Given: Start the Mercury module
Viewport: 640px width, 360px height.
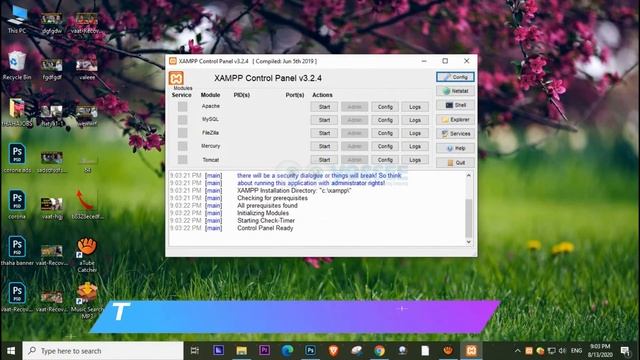Looking at the screenshot, I should (x=324, y=146).
